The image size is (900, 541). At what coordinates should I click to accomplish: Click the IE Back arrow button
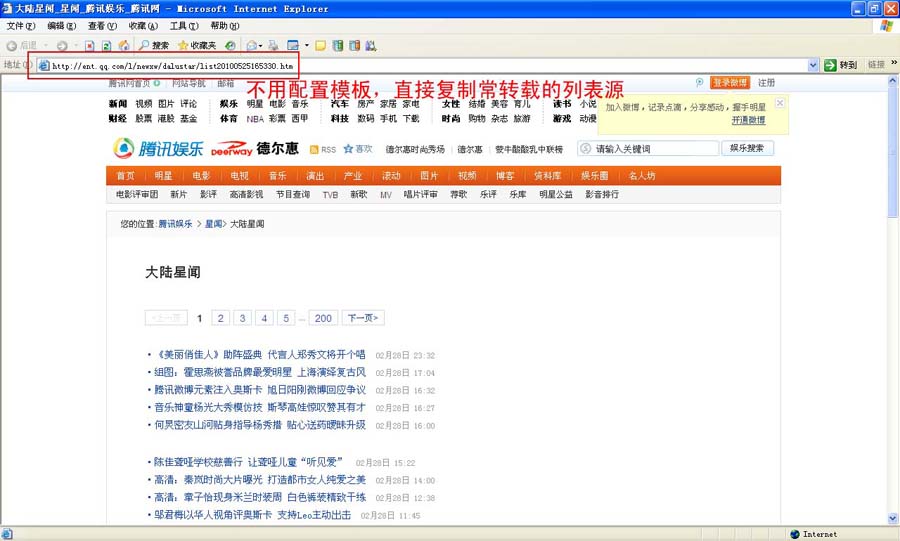point(12,45)
